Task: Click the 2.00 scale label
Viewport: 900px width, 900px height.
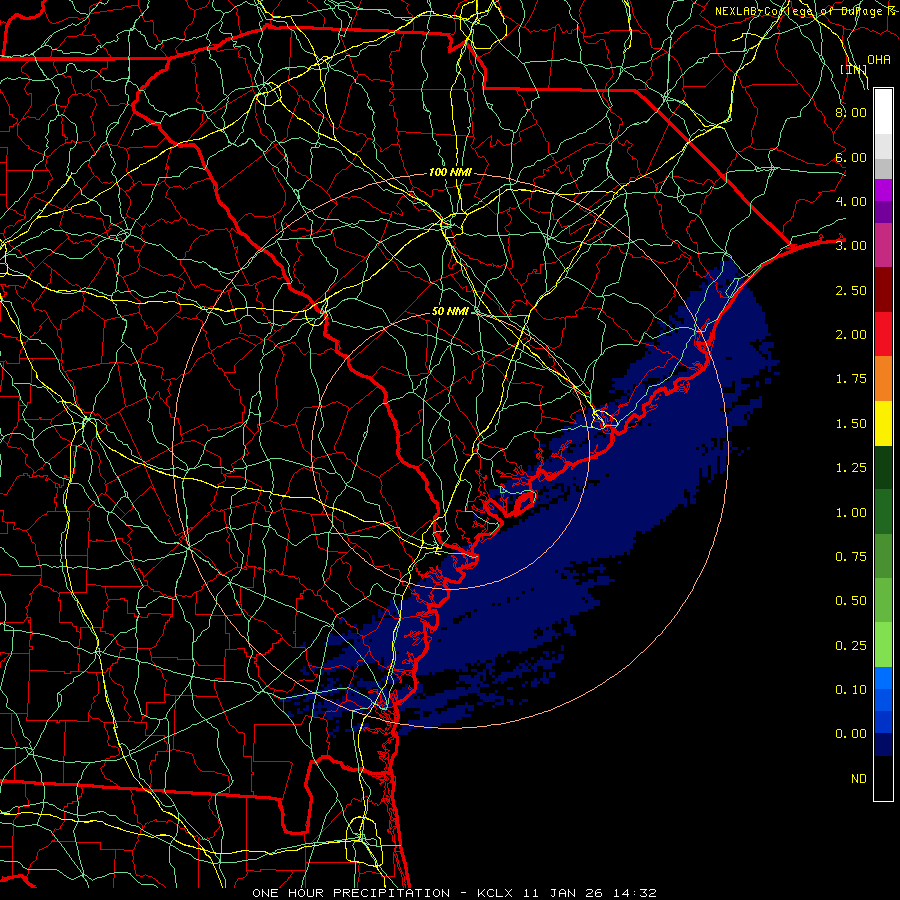Action: pyautogui.click(x=851, y=335)
